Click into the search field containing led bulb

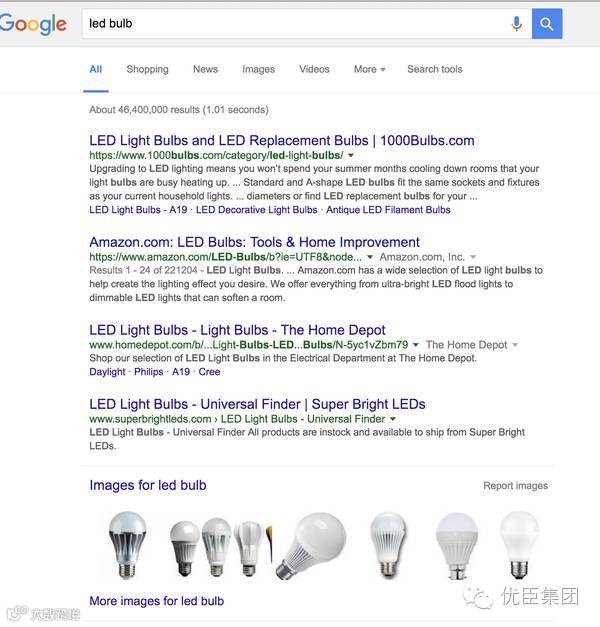pyautogui.click(x=294, y=24)
